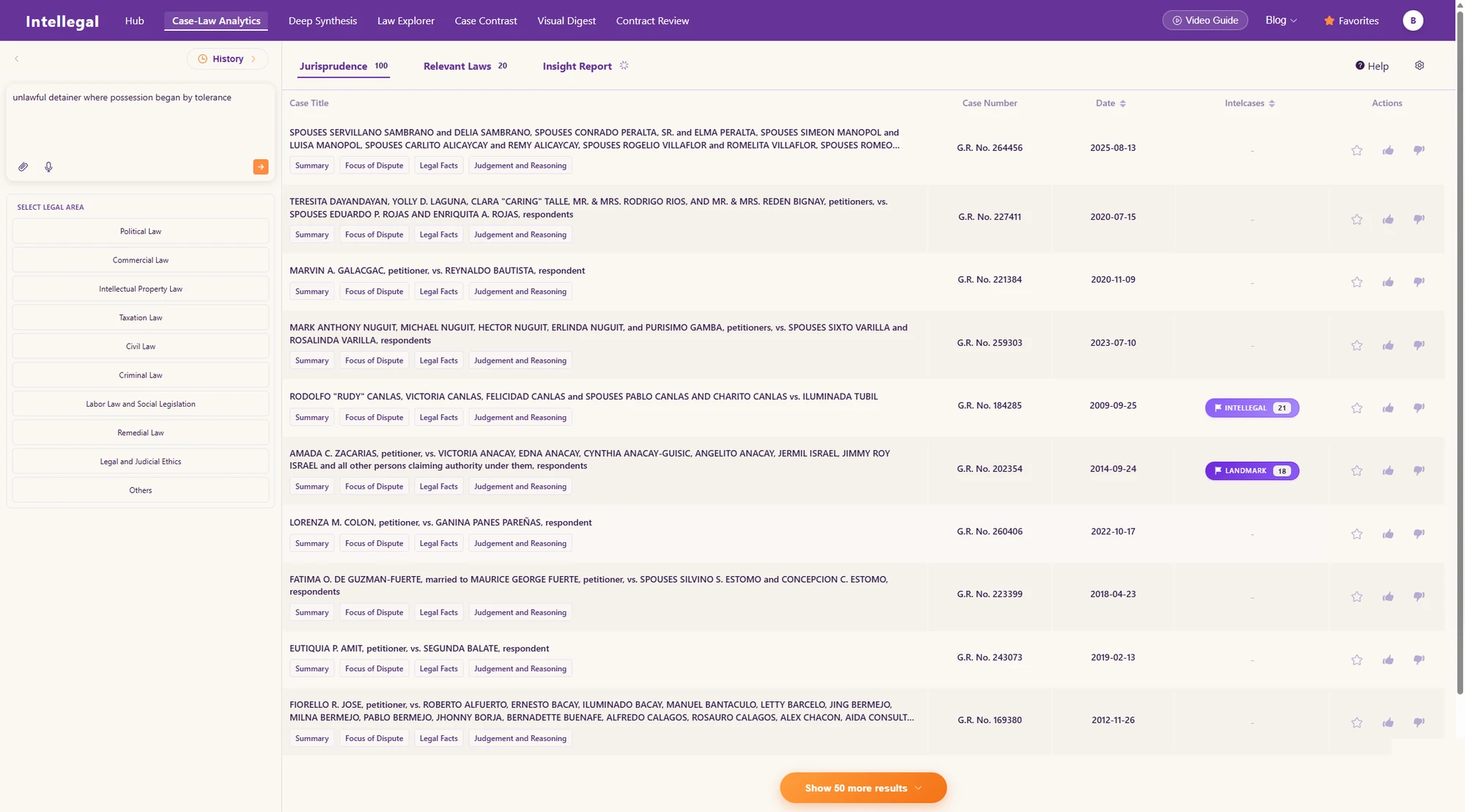Star the Galagcac vs. Bautista case

[1357, 282]
